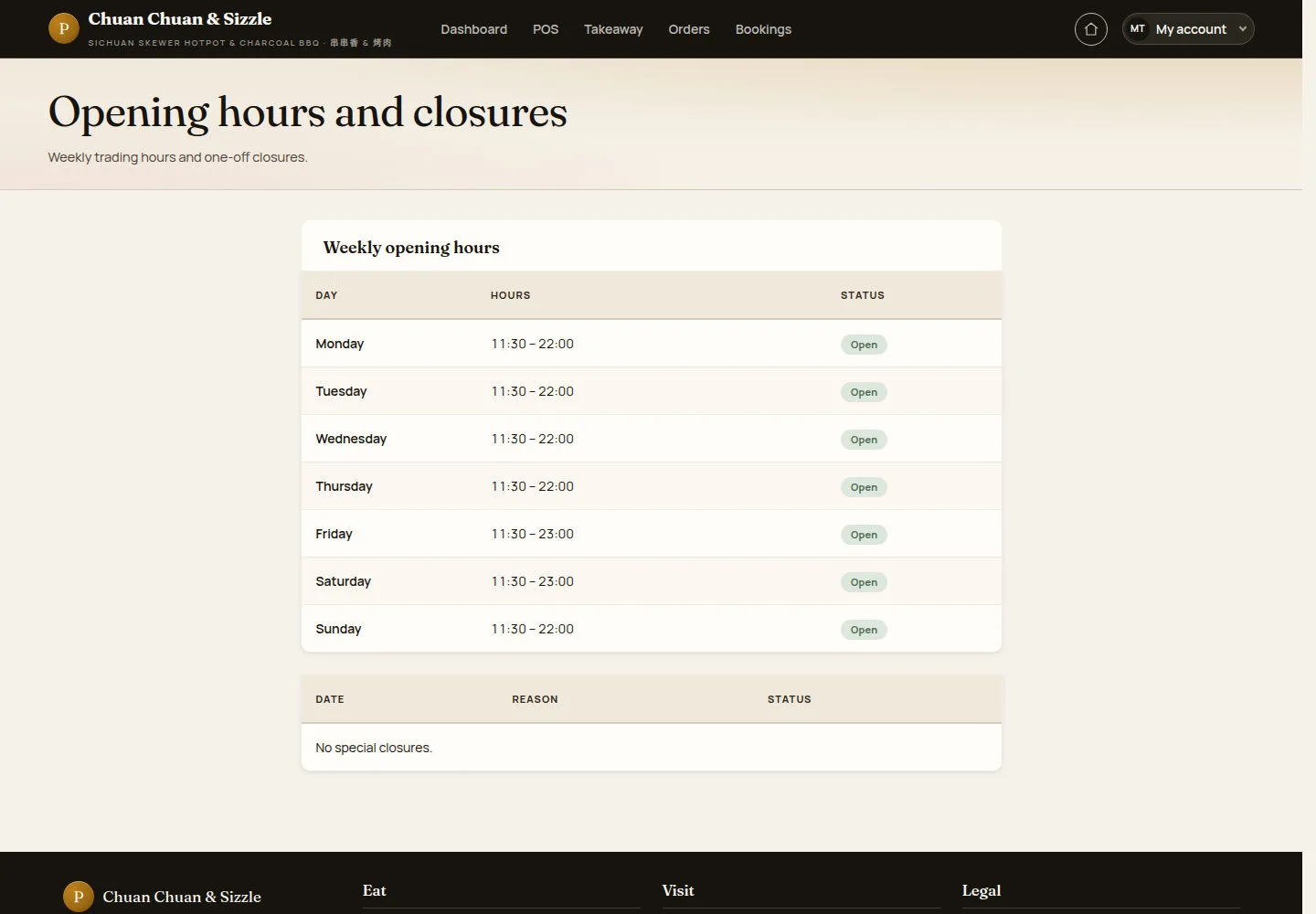Click the home icon button in header
Viewport: 1316px width, 914px height.
coord(1090,29)
